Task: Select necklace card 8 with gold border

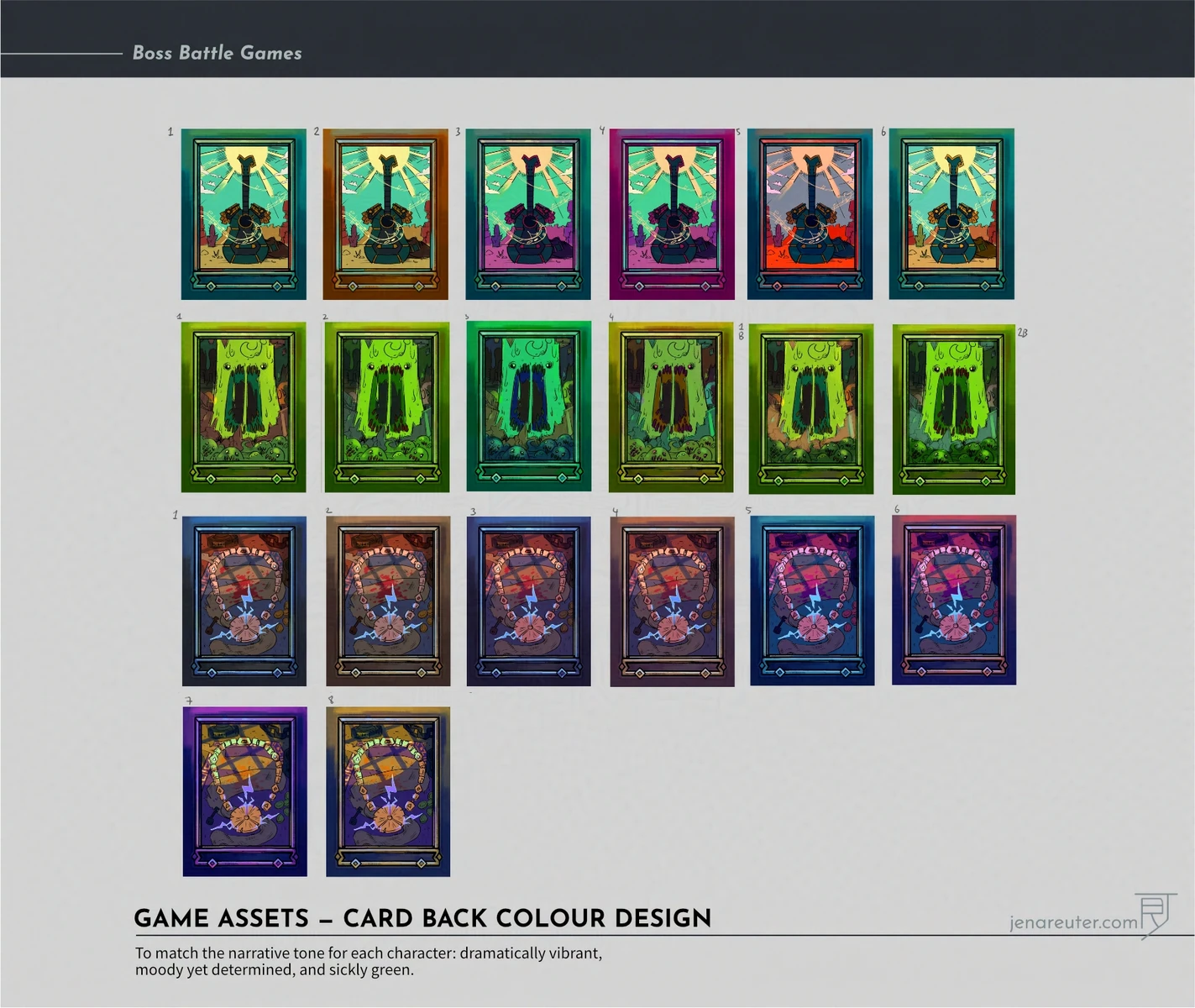Action: point(388,791)
